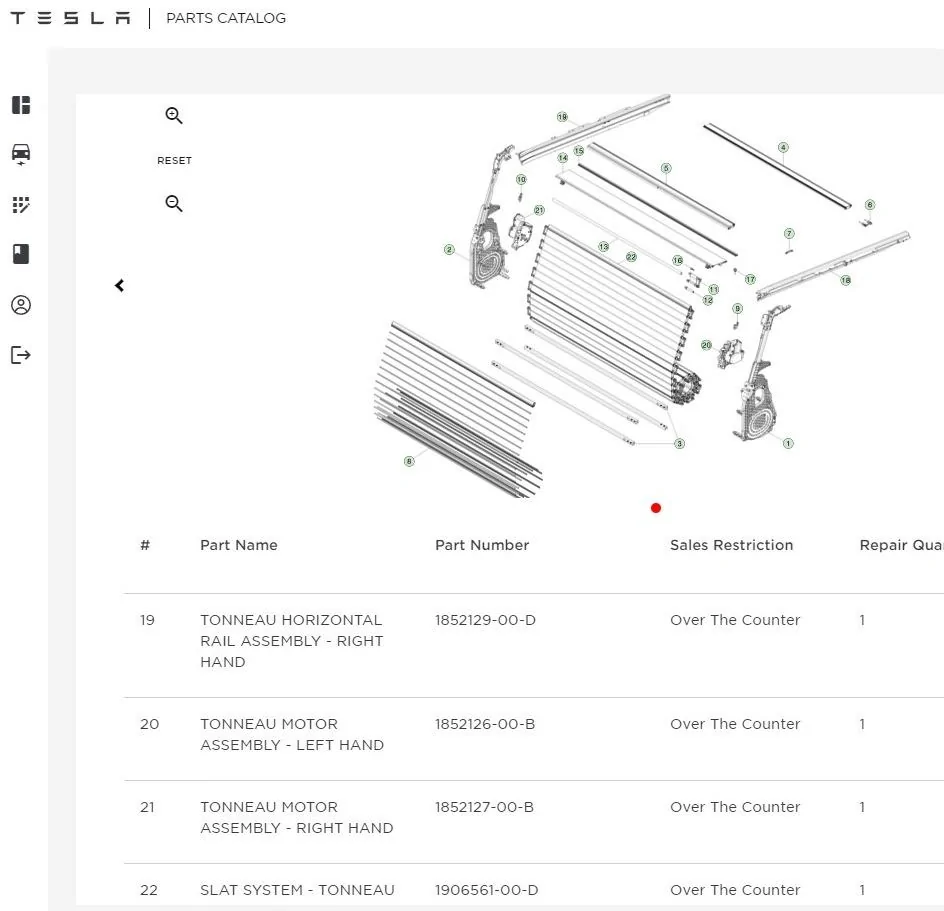944x911 pixels.
Task: Select callout 2 on the diagram
Action: pyautogui.click(x=450, y=249)
